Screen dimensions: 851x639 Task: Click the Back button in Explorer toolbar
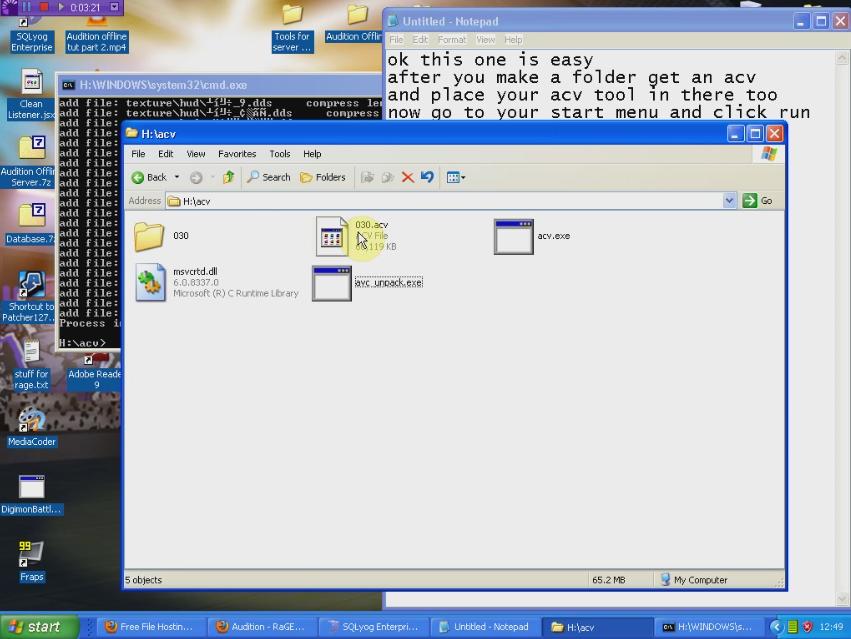149,178
